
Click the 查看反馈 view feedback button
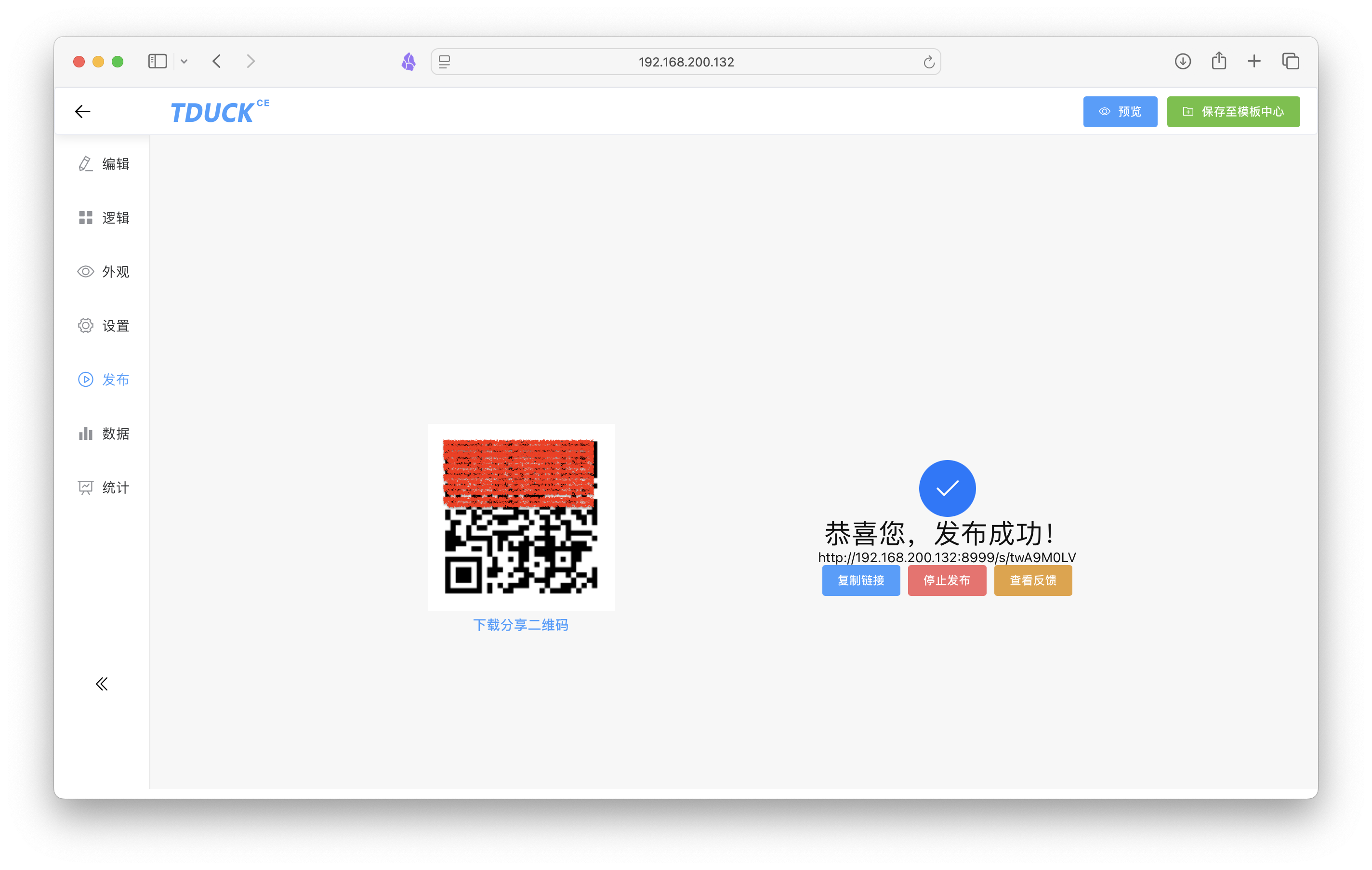1032,580
